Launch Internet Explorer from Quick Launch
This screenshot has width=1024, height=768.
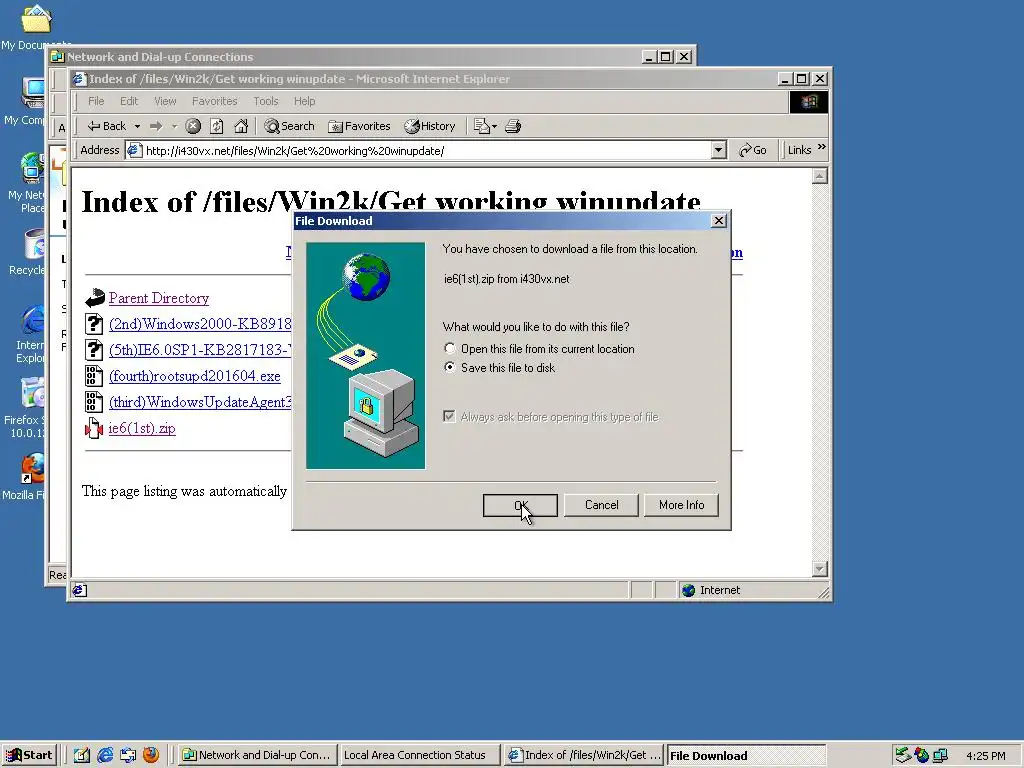[104, 755]
